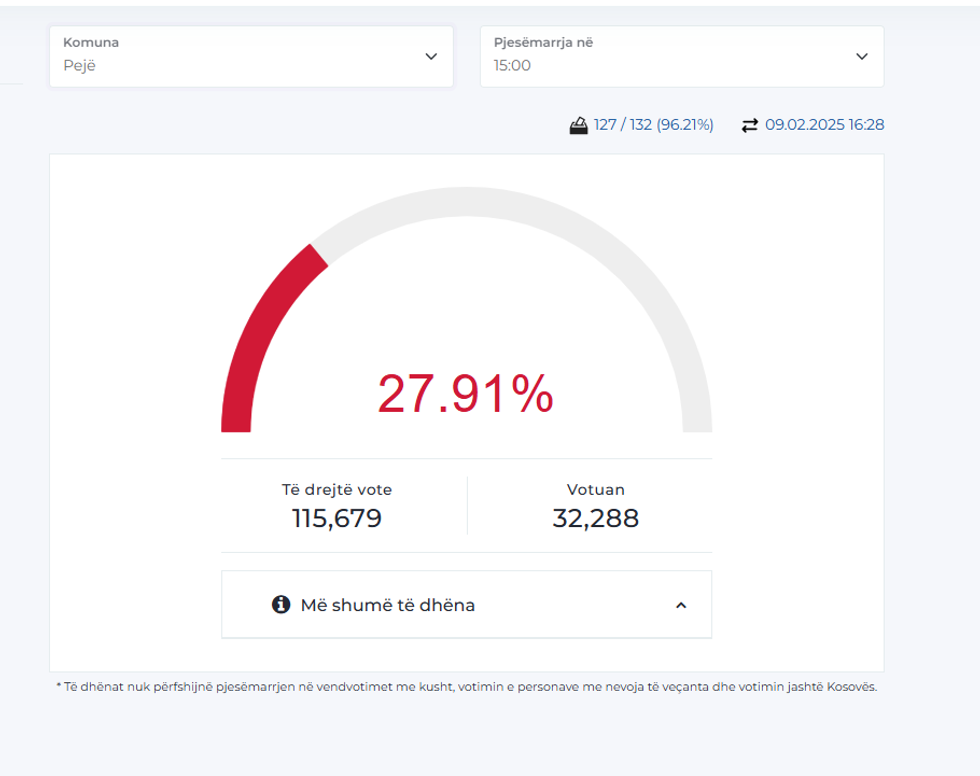Click the info icon beside Më shumë të dhëna
Image resolution: width=980 pixels, height=776 pixels.
click(281, 605)
